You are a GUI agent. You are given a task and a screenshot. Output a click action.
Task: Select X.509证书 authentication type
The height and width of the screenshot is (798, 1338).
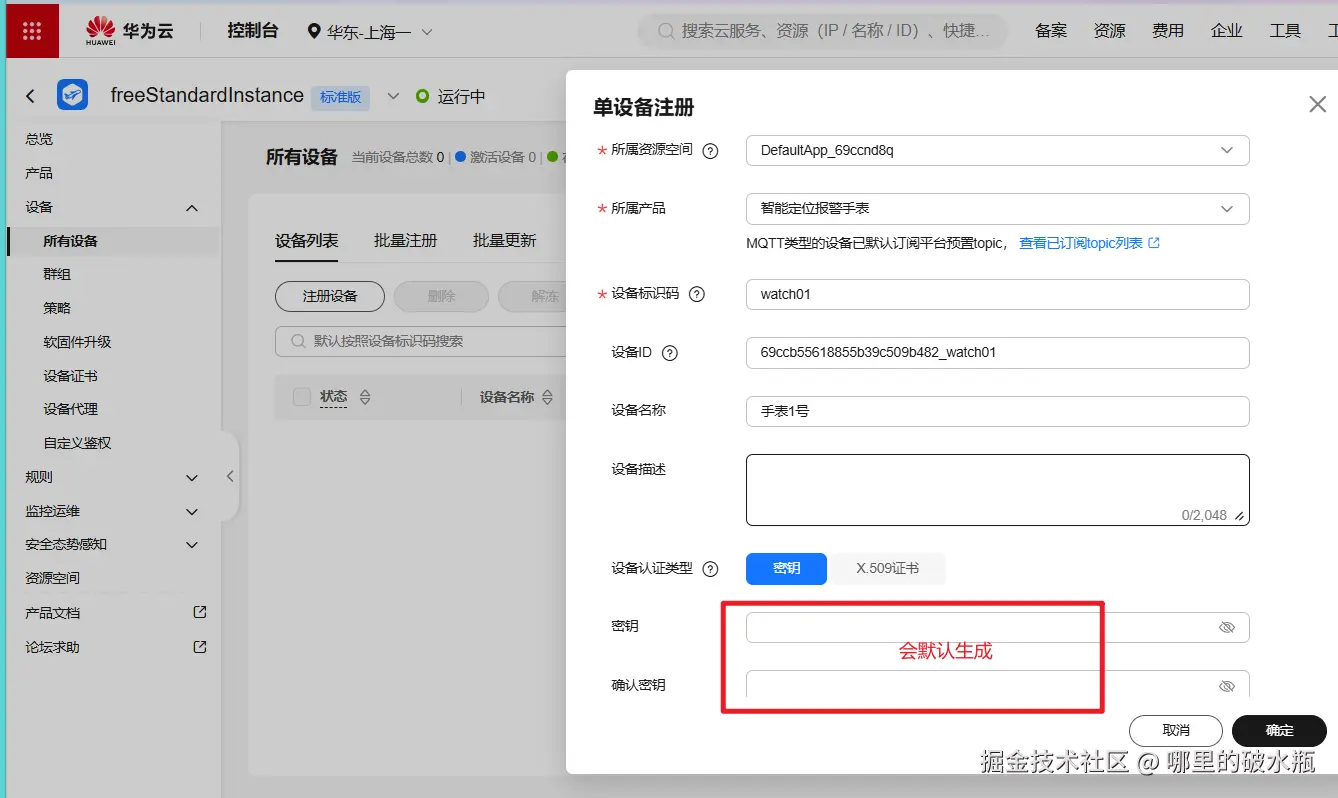click(887, 568)
